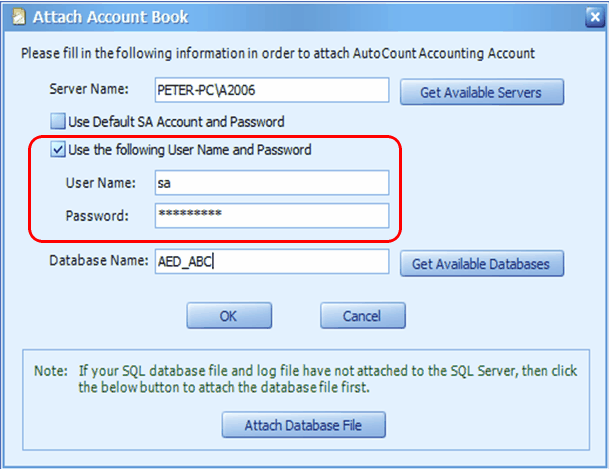Cancel the attach account dialog
Image resolution: width=609 pixels, height=469 pixels.
(x=363, y=316)
